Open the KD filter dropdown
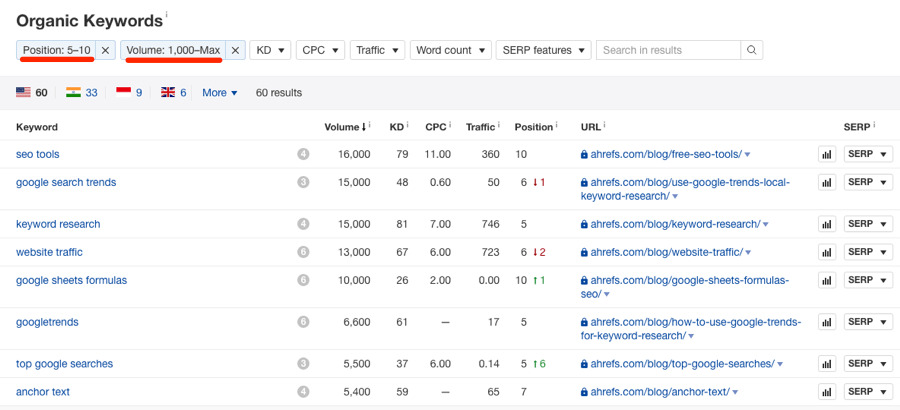The height and width of the screenshot is (410, 900). coord(271,50)
